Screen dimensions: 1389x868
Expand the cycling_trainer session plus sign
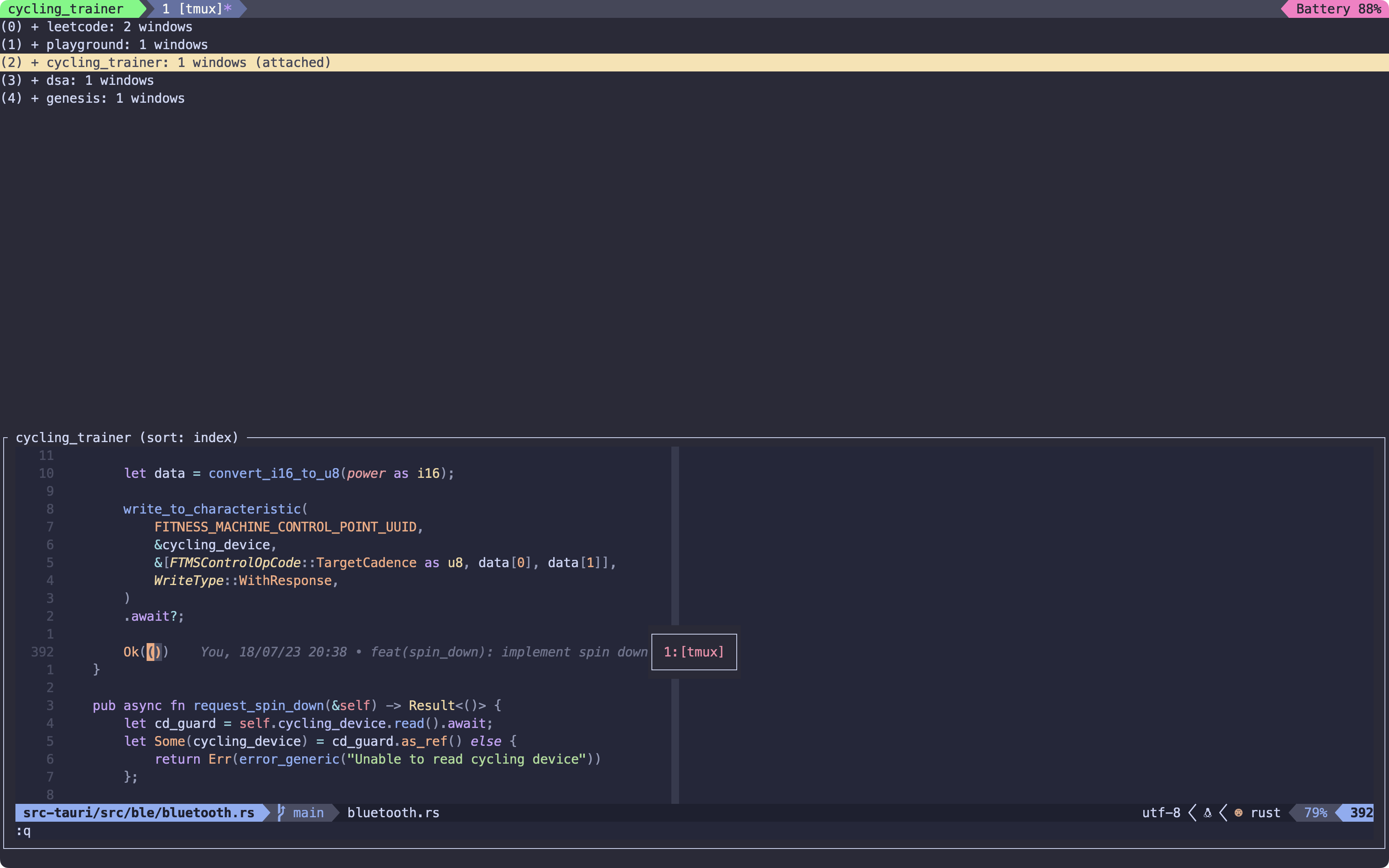click(35, 63)
